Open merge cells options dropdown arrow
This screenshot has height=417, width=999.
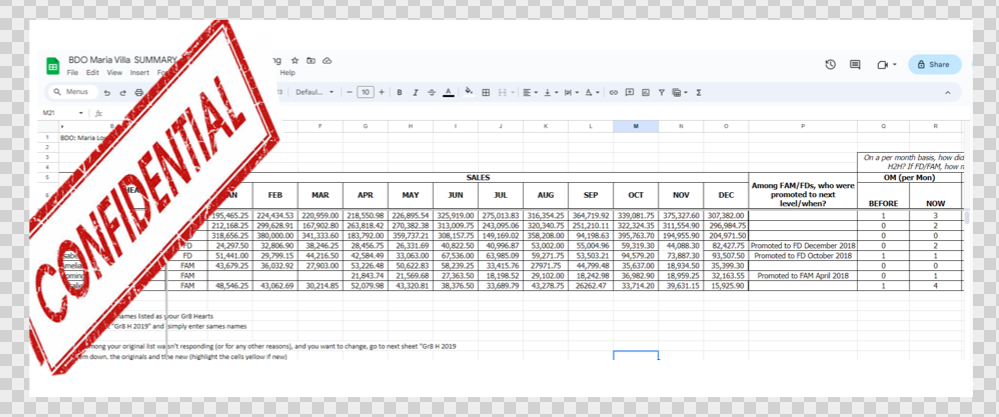pos(512,92)
